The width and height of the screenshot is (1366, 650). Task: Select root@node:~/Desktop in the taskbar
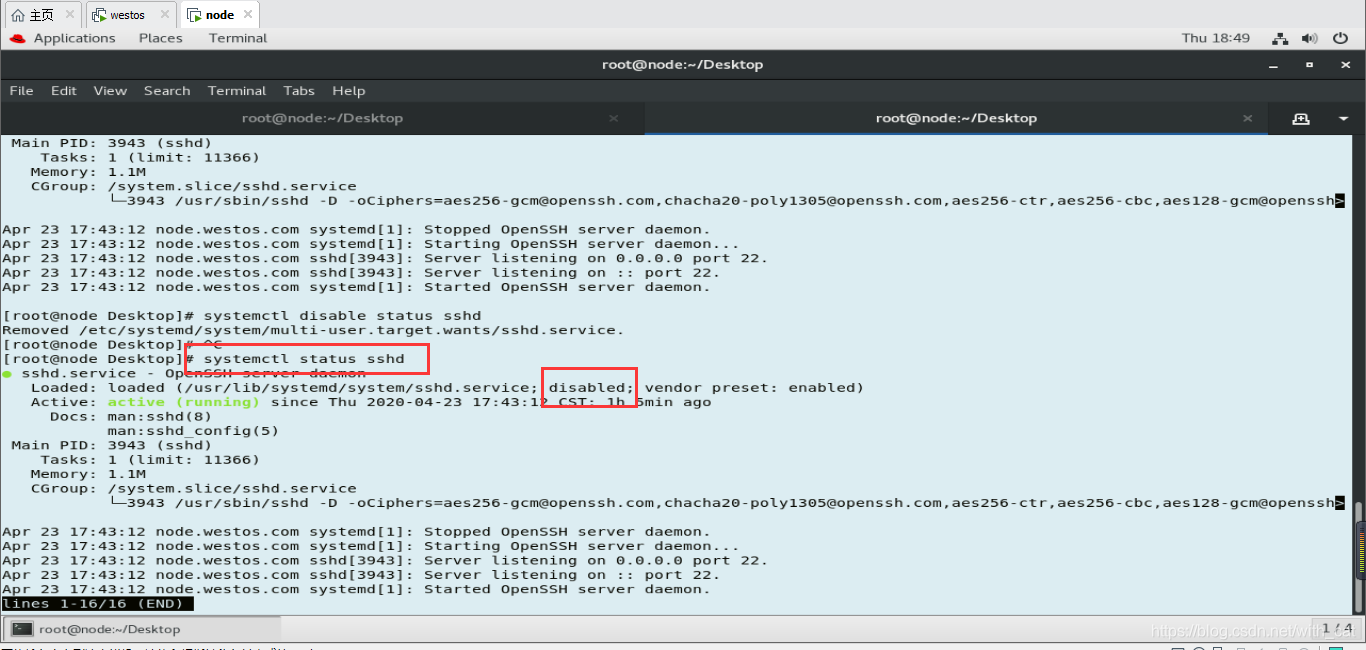click(x=142, y=629)
